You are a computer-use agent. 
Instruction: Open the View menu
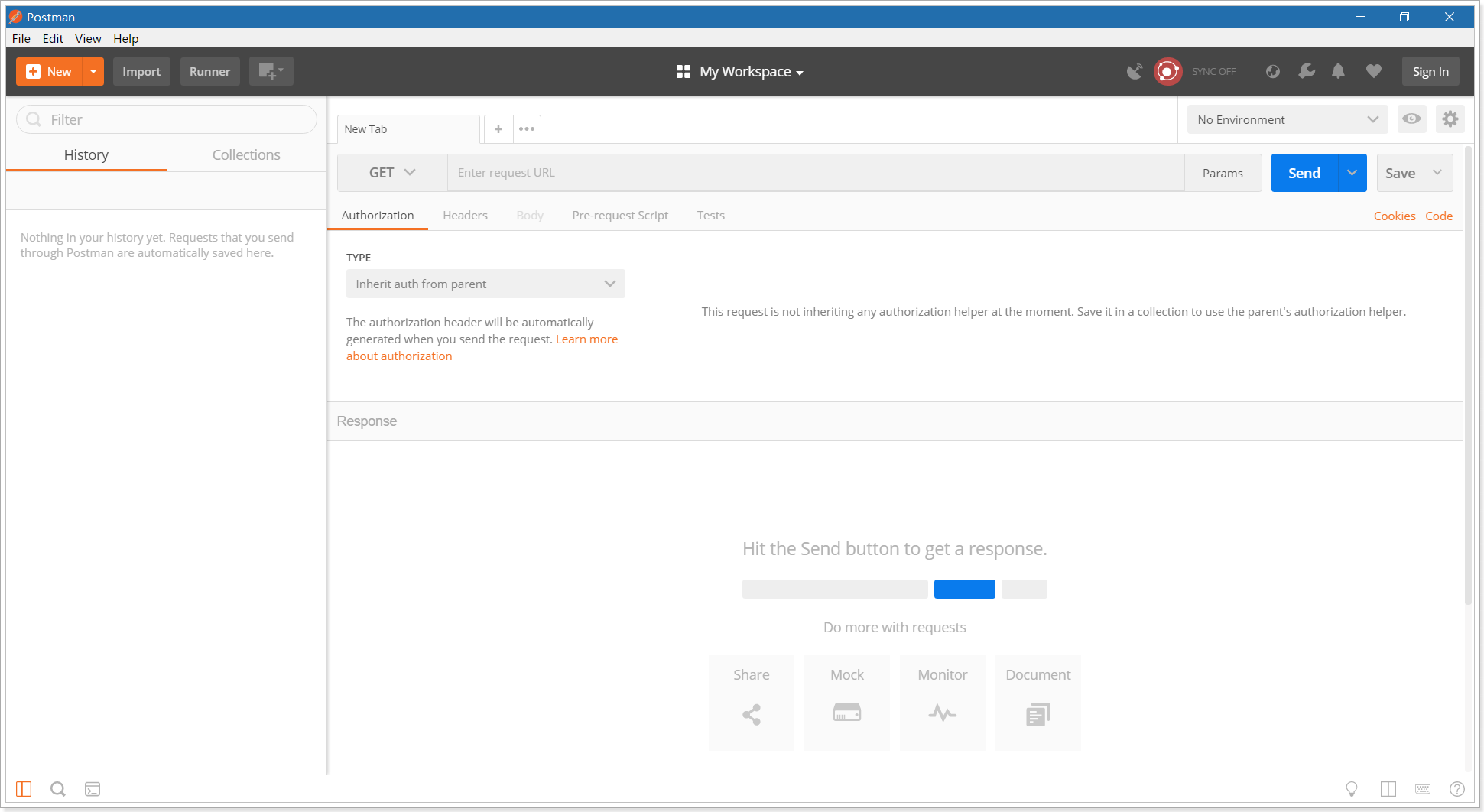(88, 38)
